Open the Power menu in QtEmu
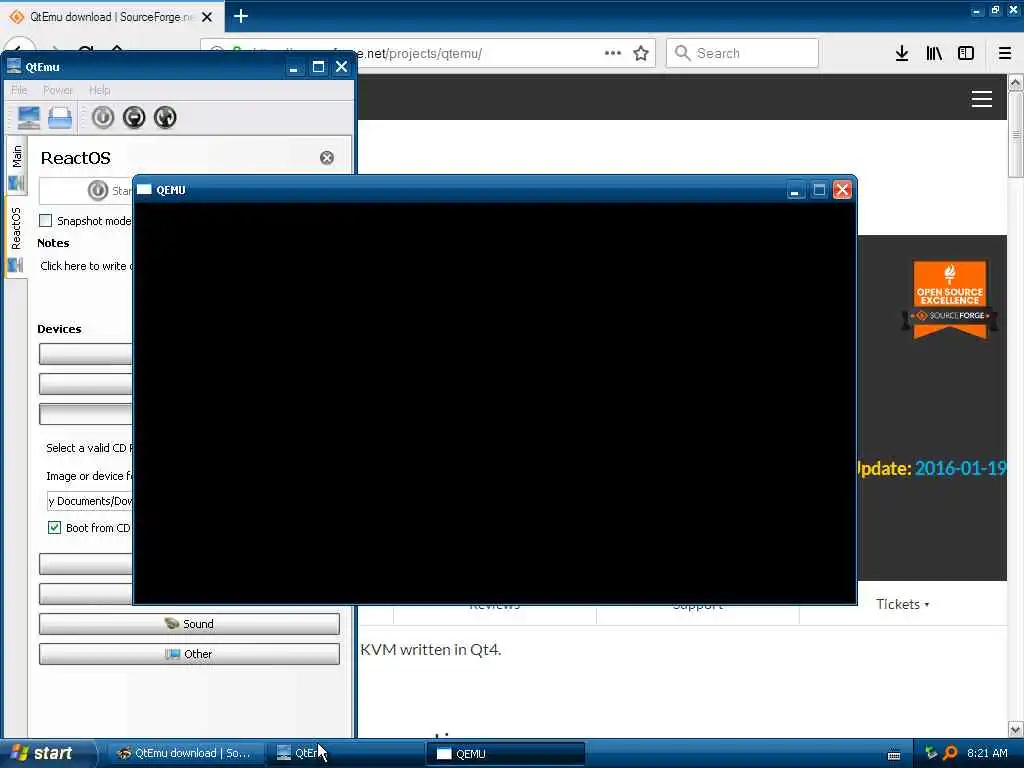Screen dimensions: 1024x768 tap(58, 90)
